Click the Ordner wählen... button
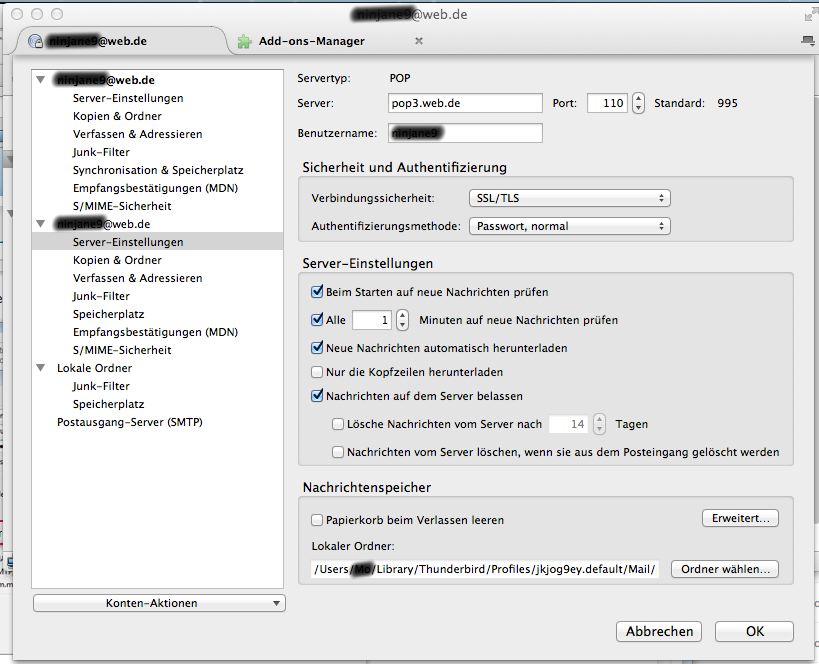 [x=724, y=569]
